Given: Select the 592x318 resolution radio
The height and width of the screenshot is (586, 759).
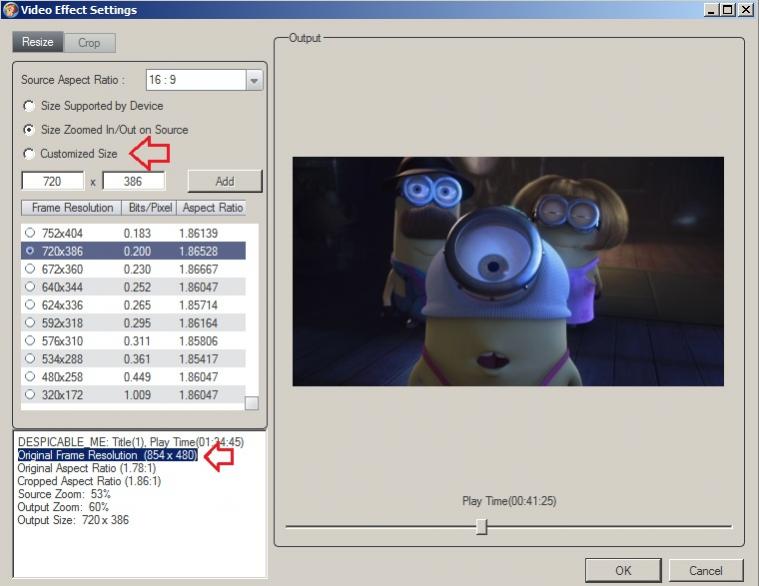Looking at the screenshot, I should (30, 322).
